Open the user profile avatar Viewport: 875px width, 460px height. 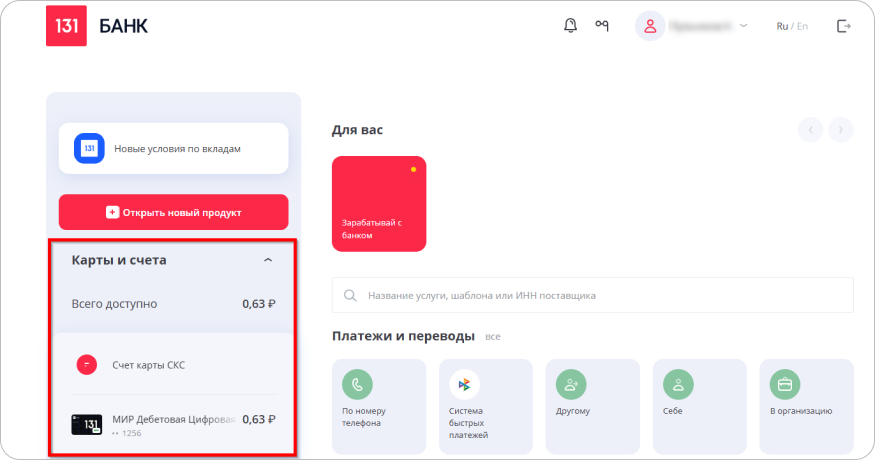650,26
